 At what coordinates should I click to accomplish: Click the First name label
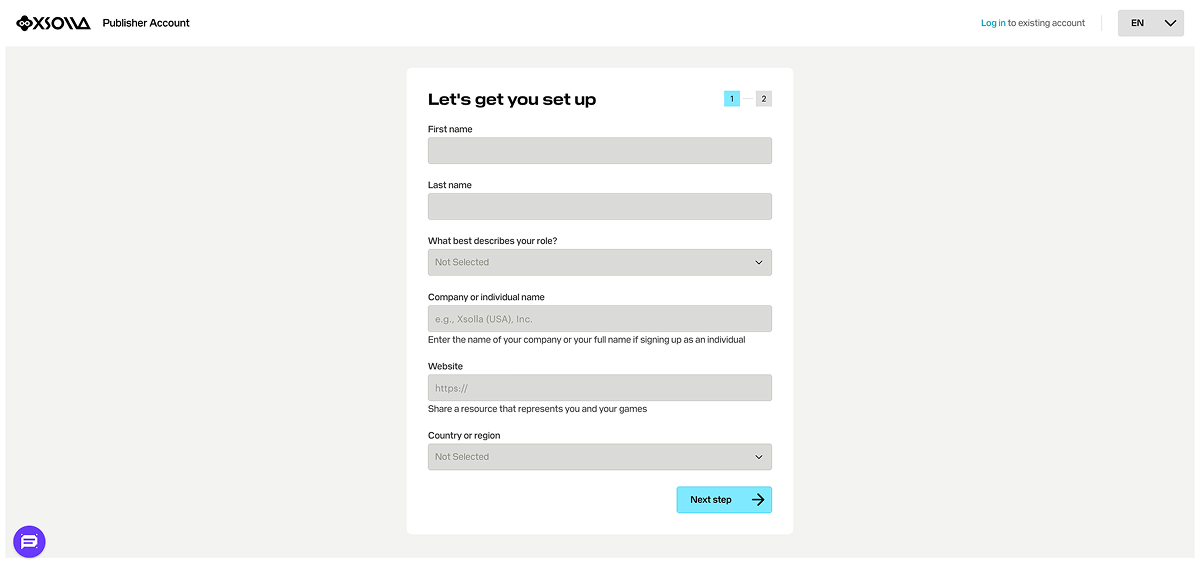click(450, 129)
